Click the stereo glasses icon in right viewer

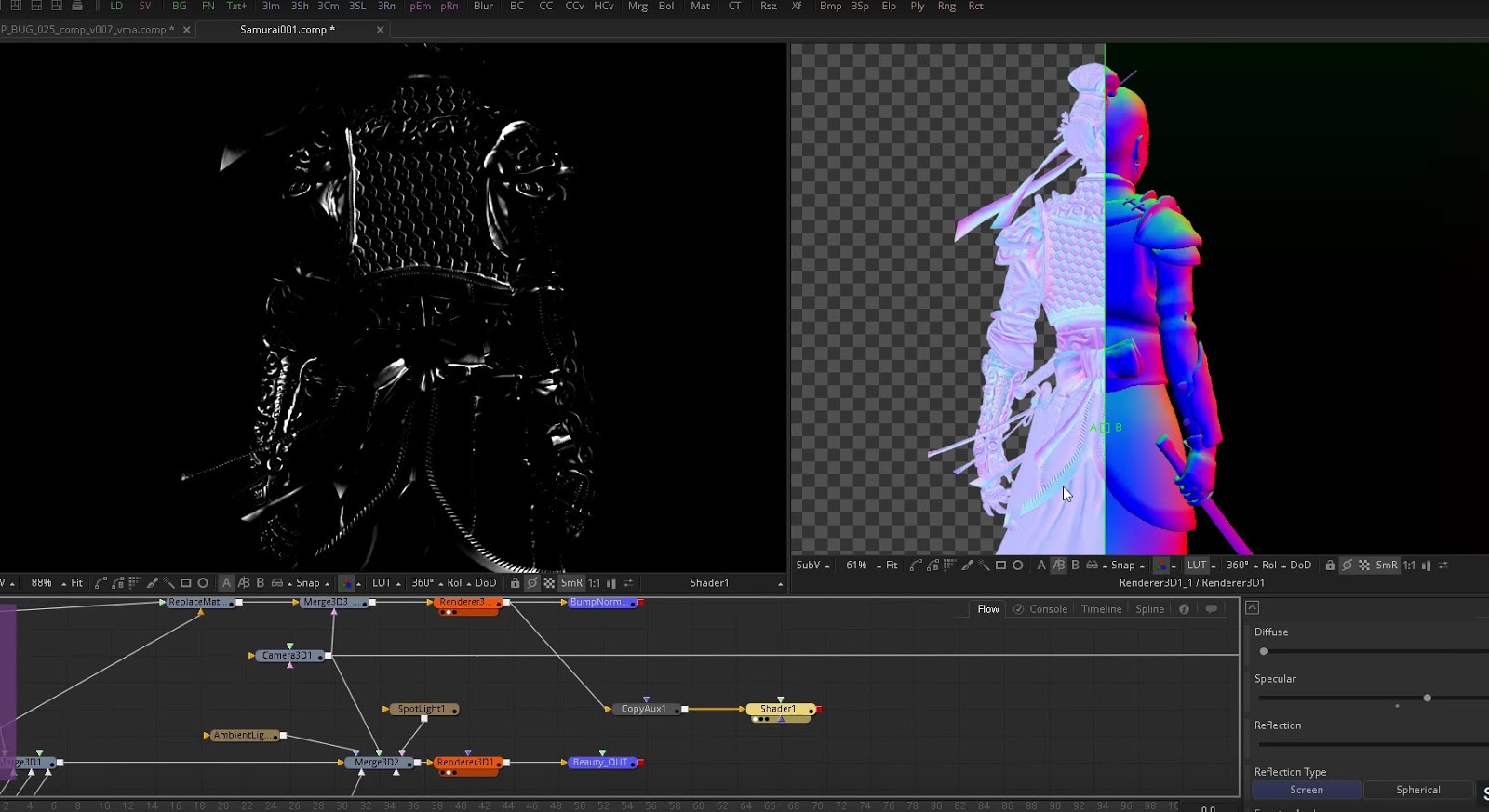[x=1092, y=566]
